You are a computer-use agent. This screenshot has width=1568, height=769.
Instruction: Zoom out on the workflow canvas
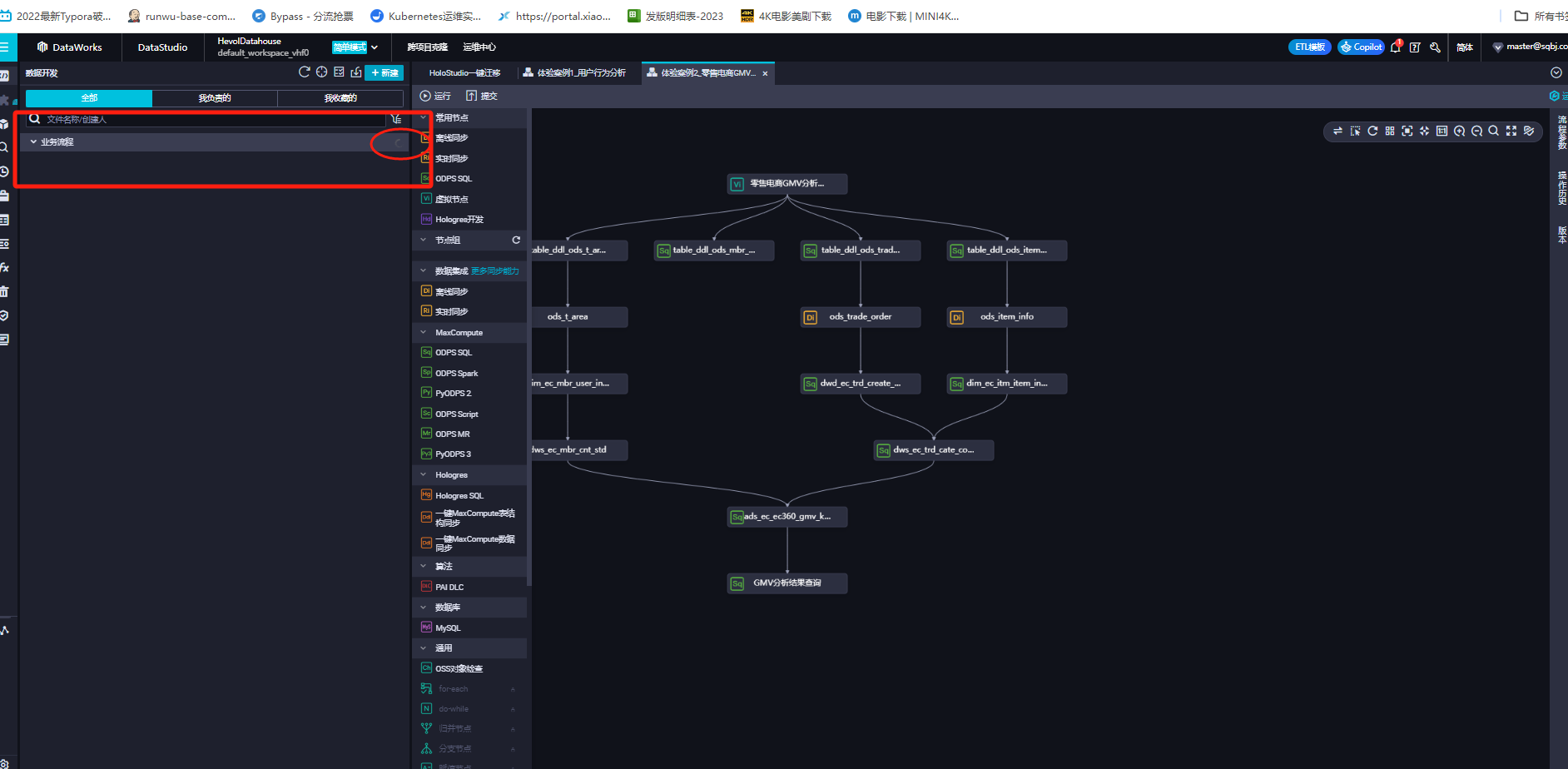(1476, 131)
